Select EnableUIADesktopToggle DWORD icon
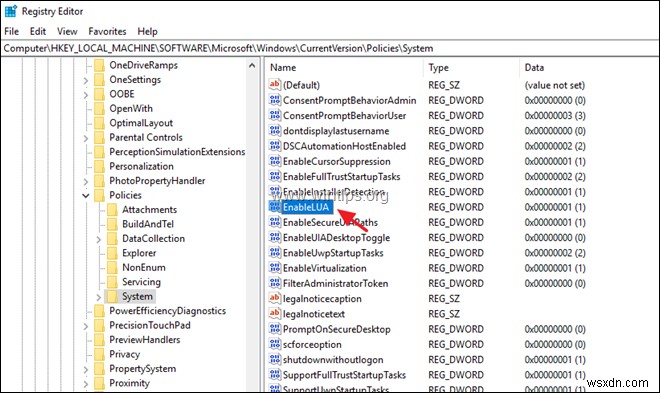This screenshot has height=393, width=660. (x=274, y=237)
